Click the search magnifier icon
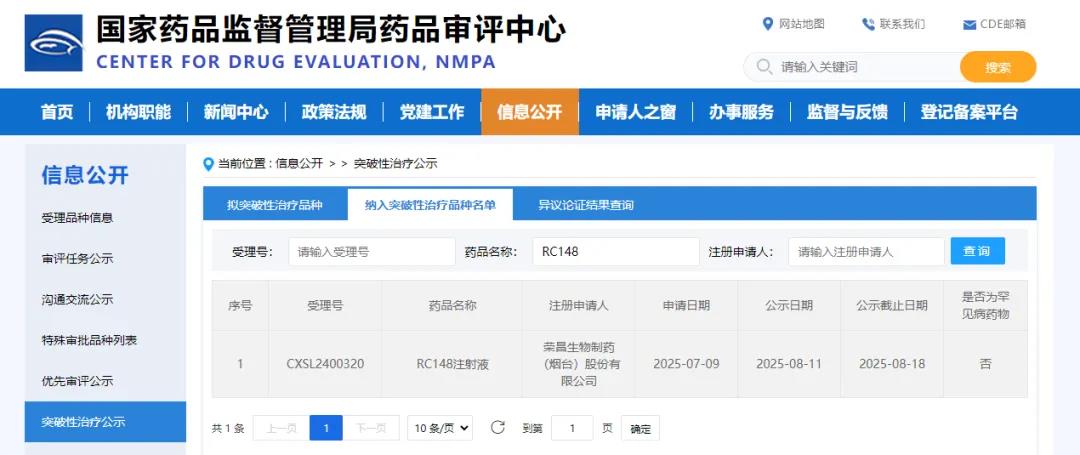 (x=764, y=67)
